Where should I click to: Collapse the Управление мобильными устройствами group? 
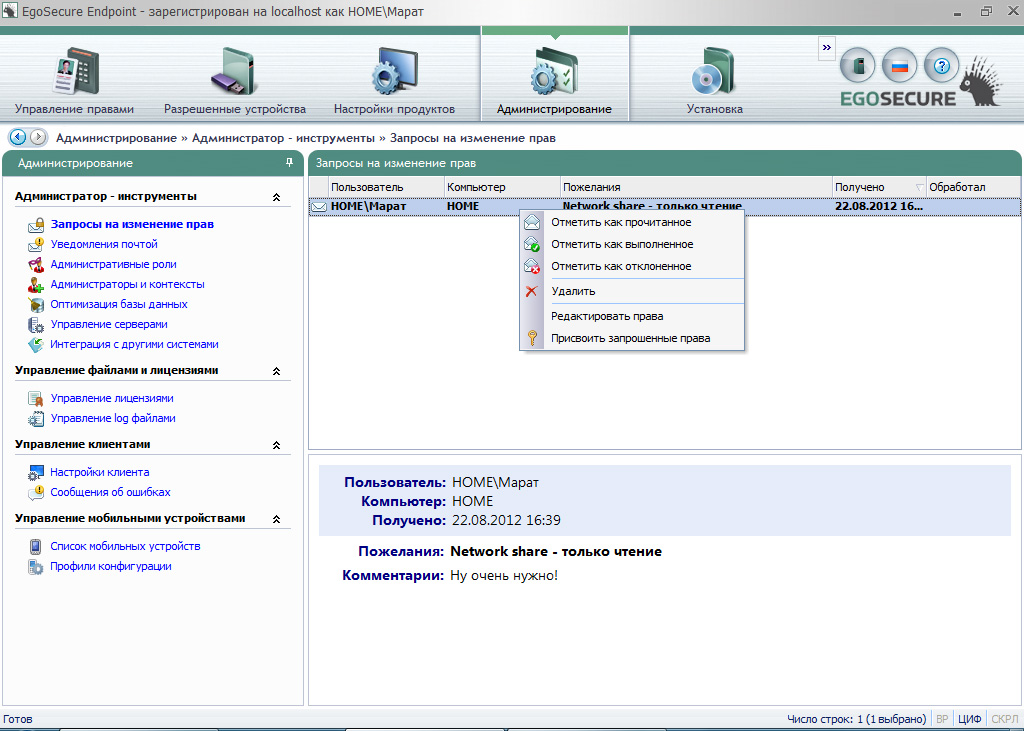[276, 519]
